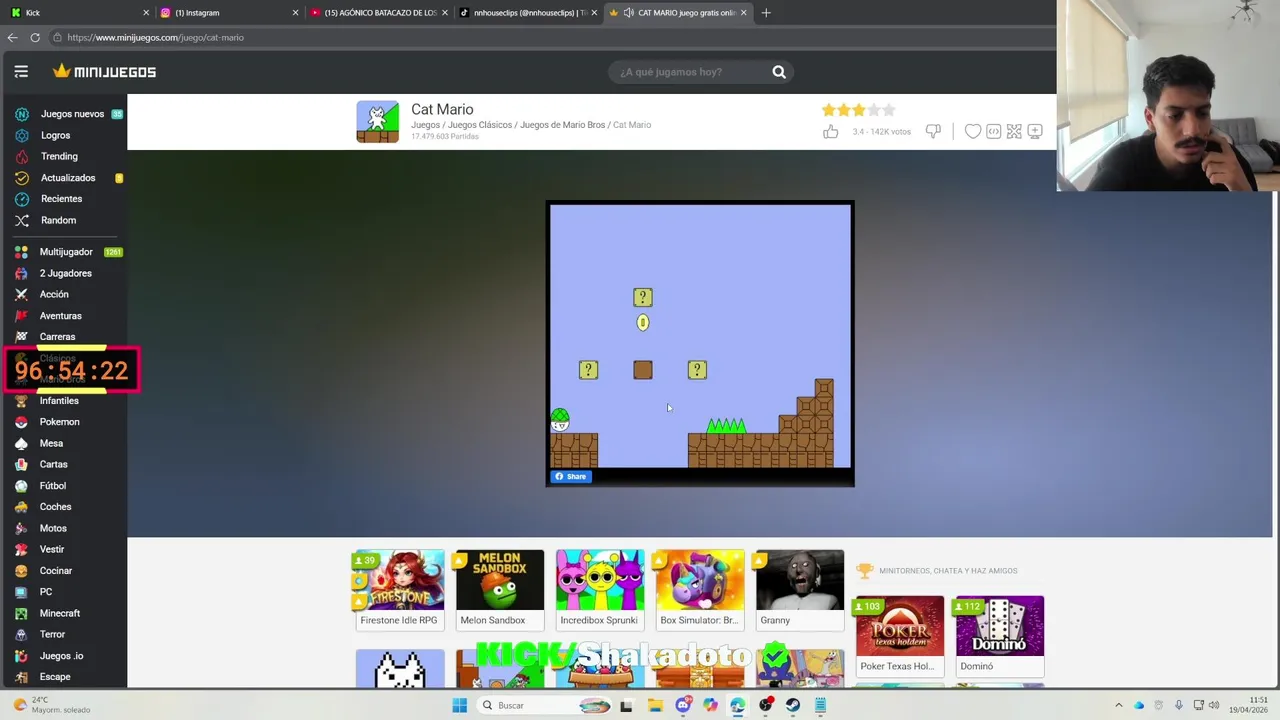The image size is (1280, 720).
Task: Open Melon Sandbox game thumbnail
Action: pyautogui.click(x=500, y=580)
